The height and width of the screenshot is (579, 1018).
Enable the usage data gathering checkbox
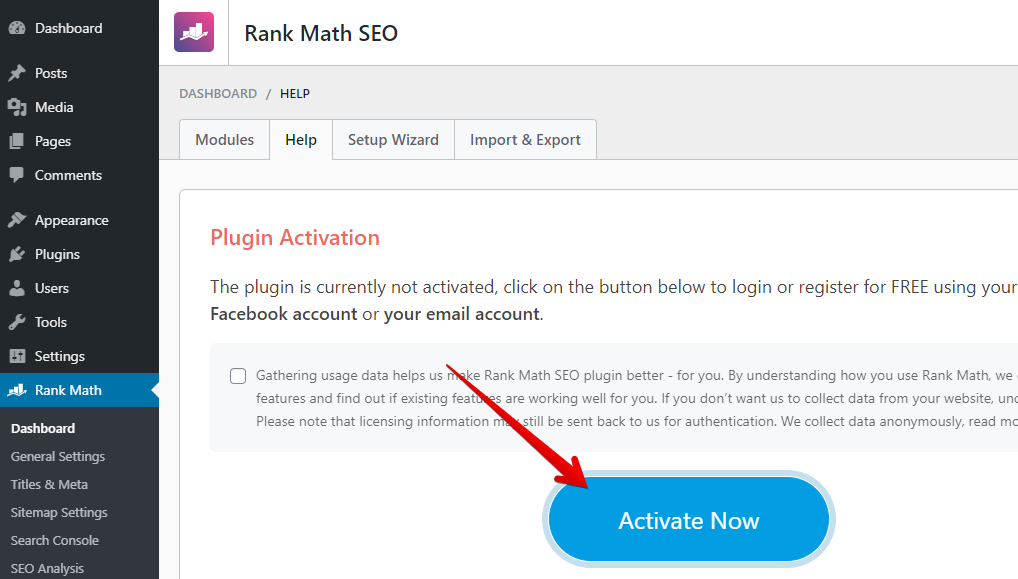(x=238, y=376)
